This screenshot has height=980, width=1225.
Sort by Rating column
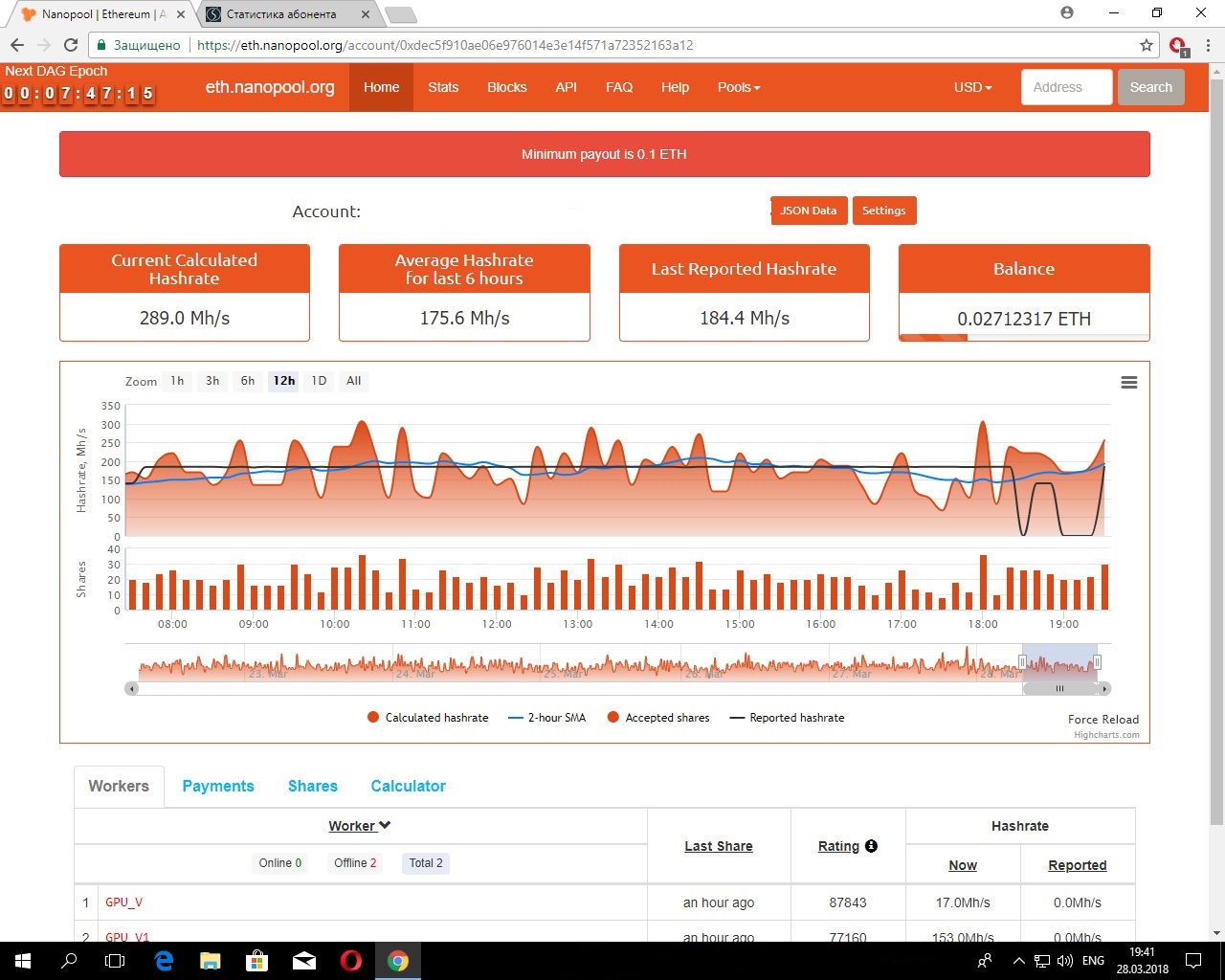coord(838,846)
